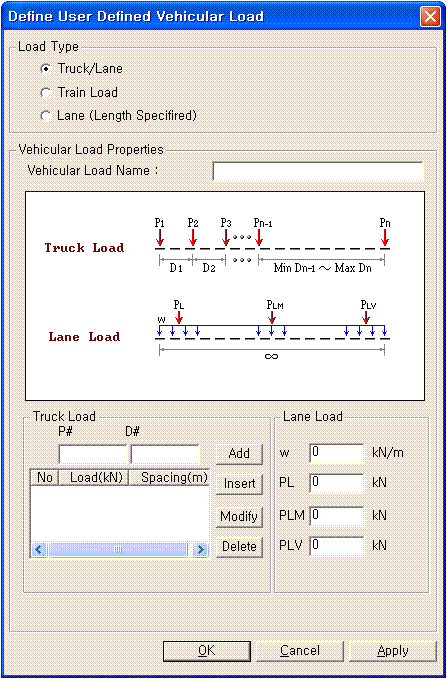This screenshot has width=447, height=679.
Task: Apply the vehicular load settings
Action: [393, 651]
